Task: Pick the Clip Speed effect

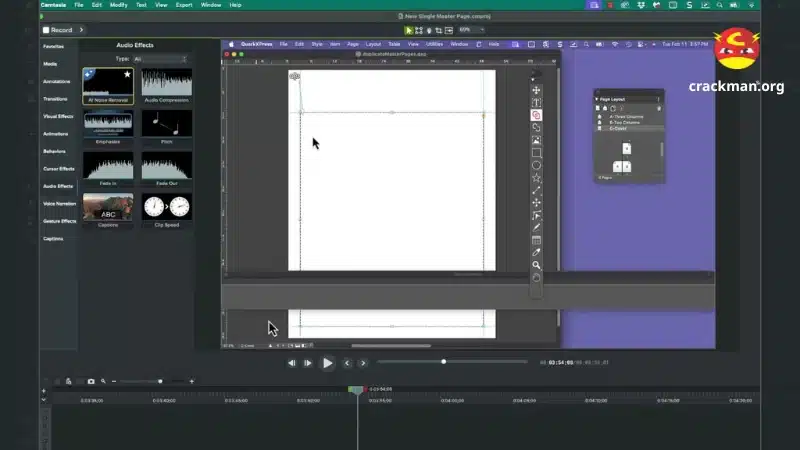Action: (167, 210)
